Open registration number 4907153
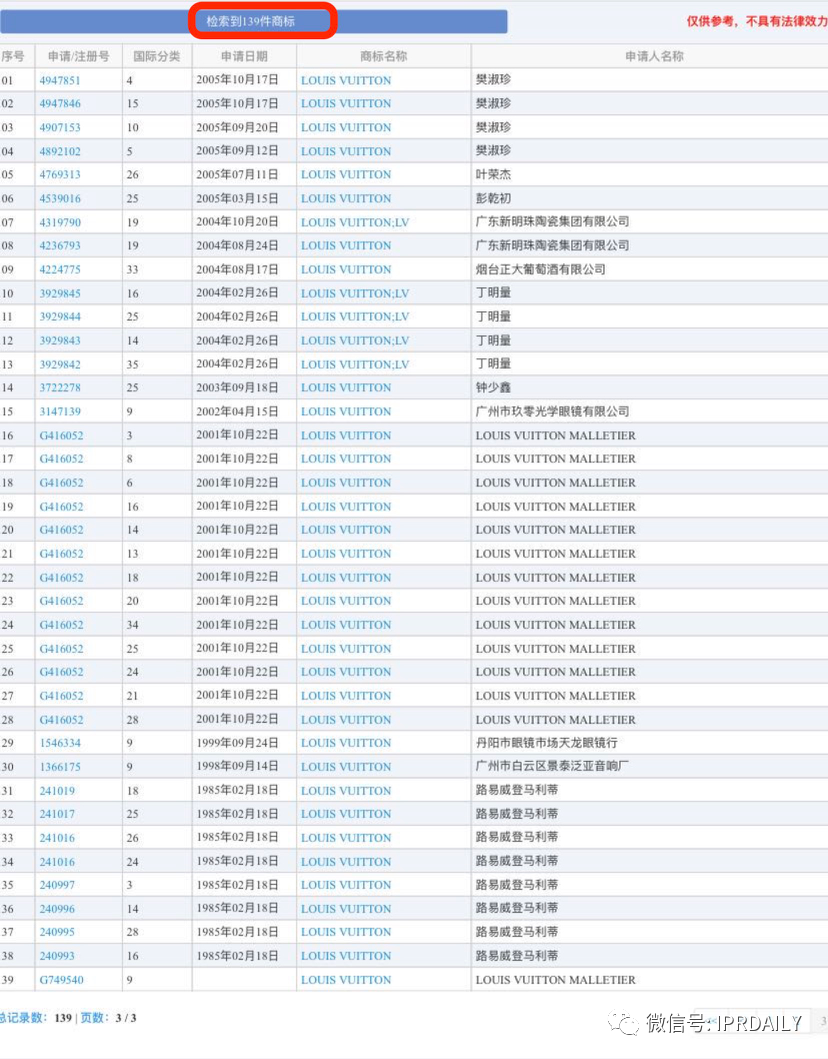Image resolution: width=828 pixels, height=1059 pixels. pyautogui.click(x=59, y=128)
